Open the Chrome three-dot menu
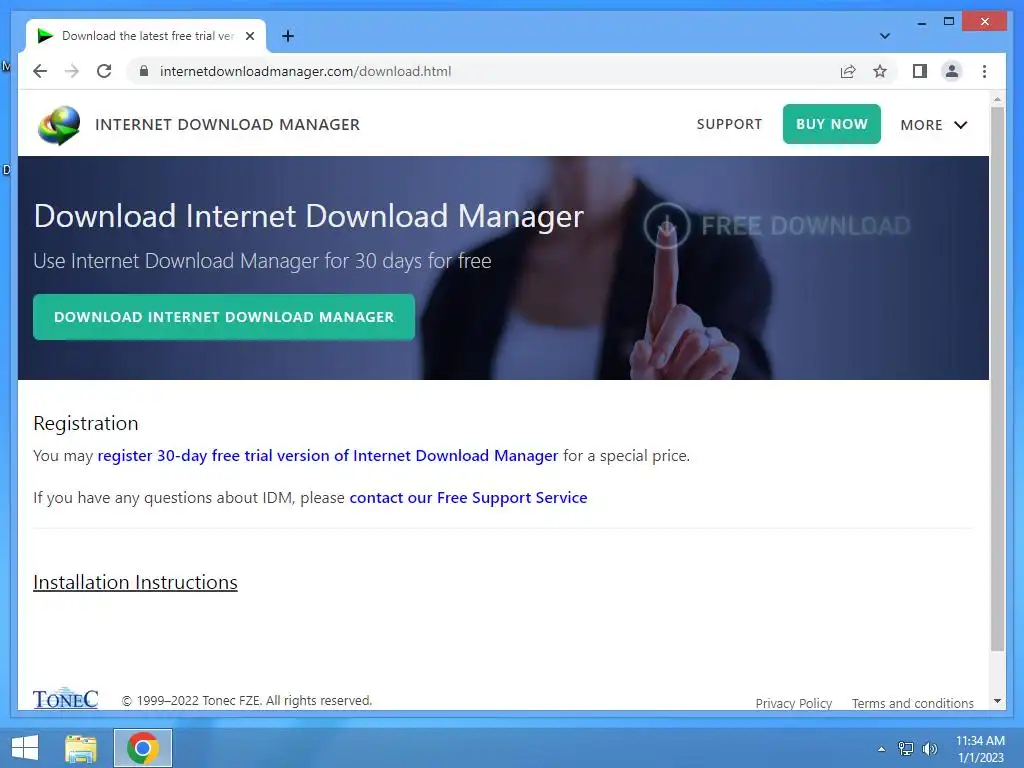 click(x=984, y=71)
